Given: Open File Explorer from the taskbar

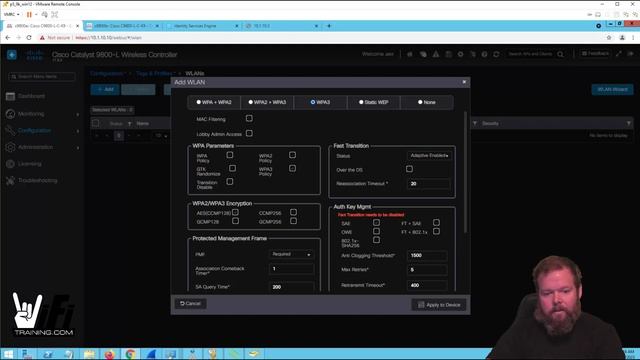Looking at the screenshot, I should pyautogui.click(x=89, y=354).
